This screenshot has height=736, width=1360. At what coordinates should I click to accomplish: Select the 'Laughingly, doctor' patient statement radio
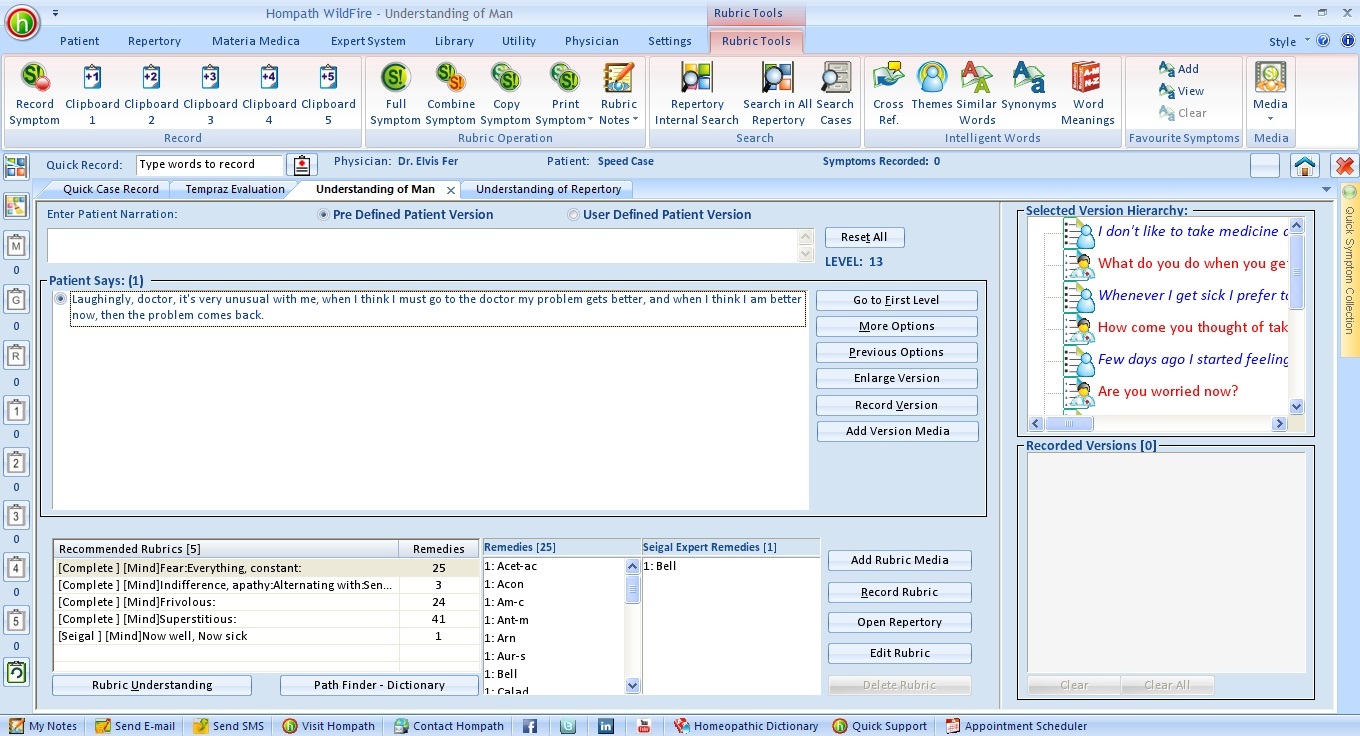61,299
